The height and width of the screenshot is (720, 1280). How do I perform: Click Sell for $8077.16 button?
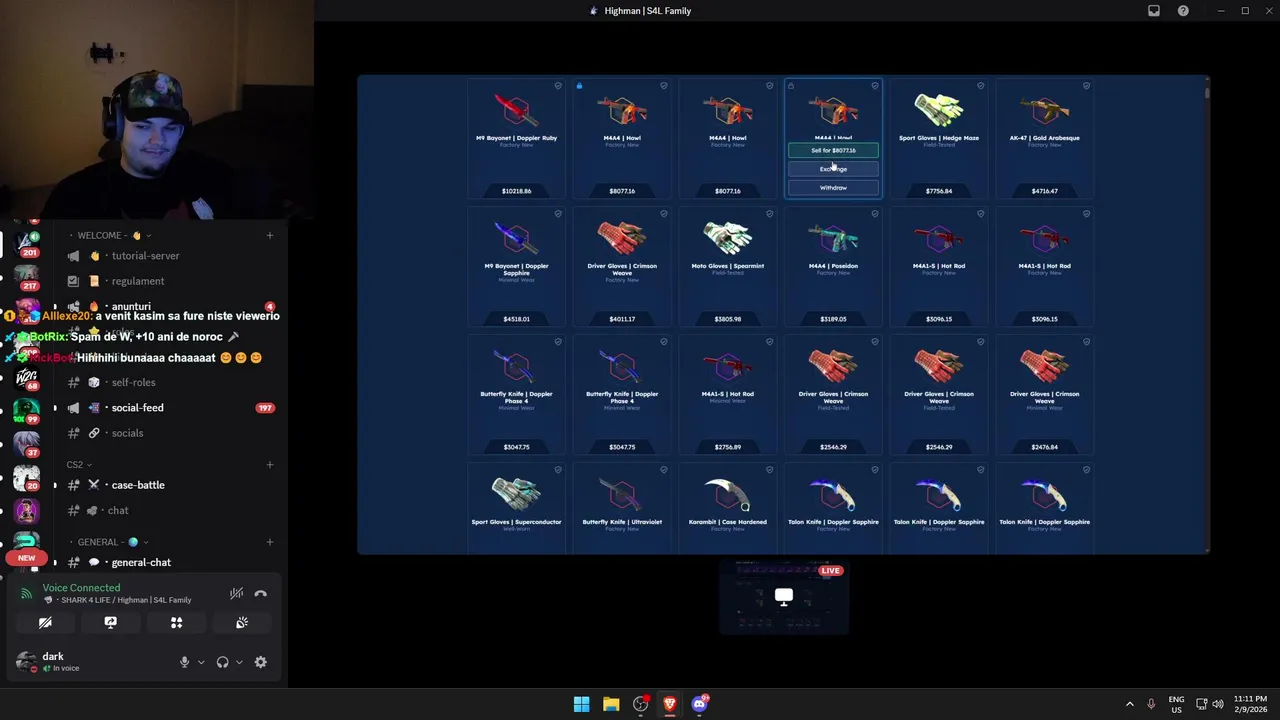tap(833, 150)
